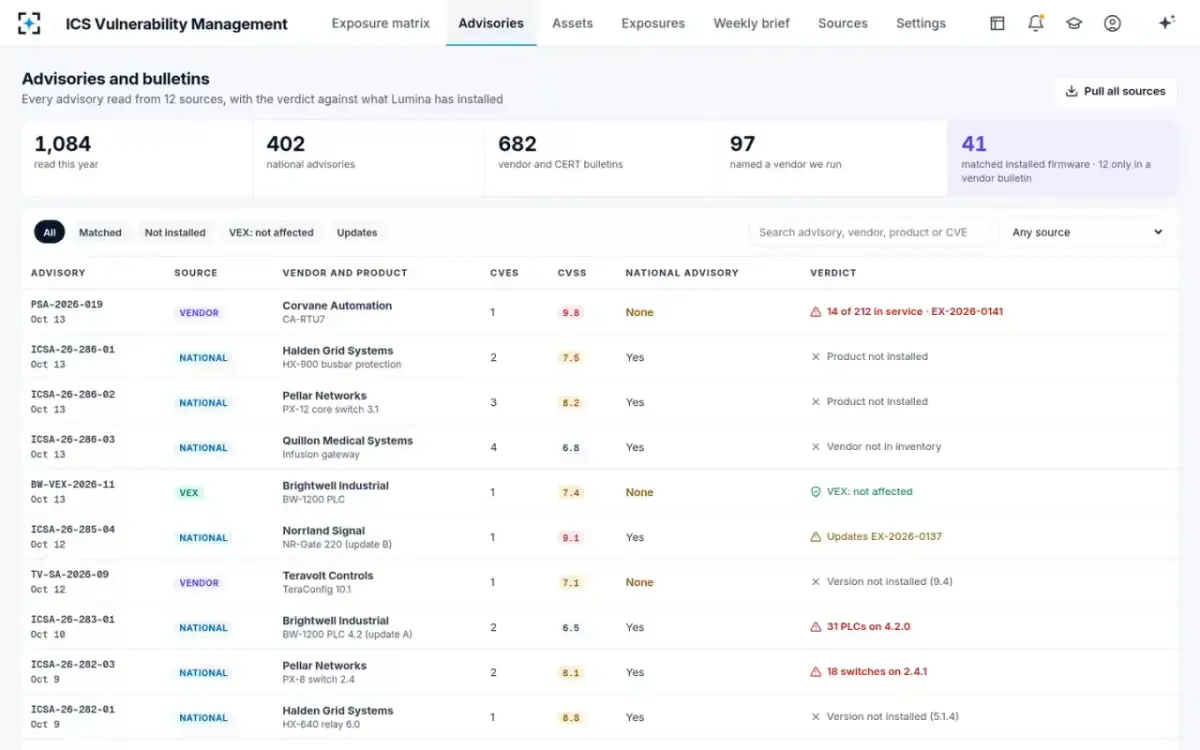Open advisory ICSA-26-286-02
Viewport: 1200px width, 750px height.
[x=73, y=394]
